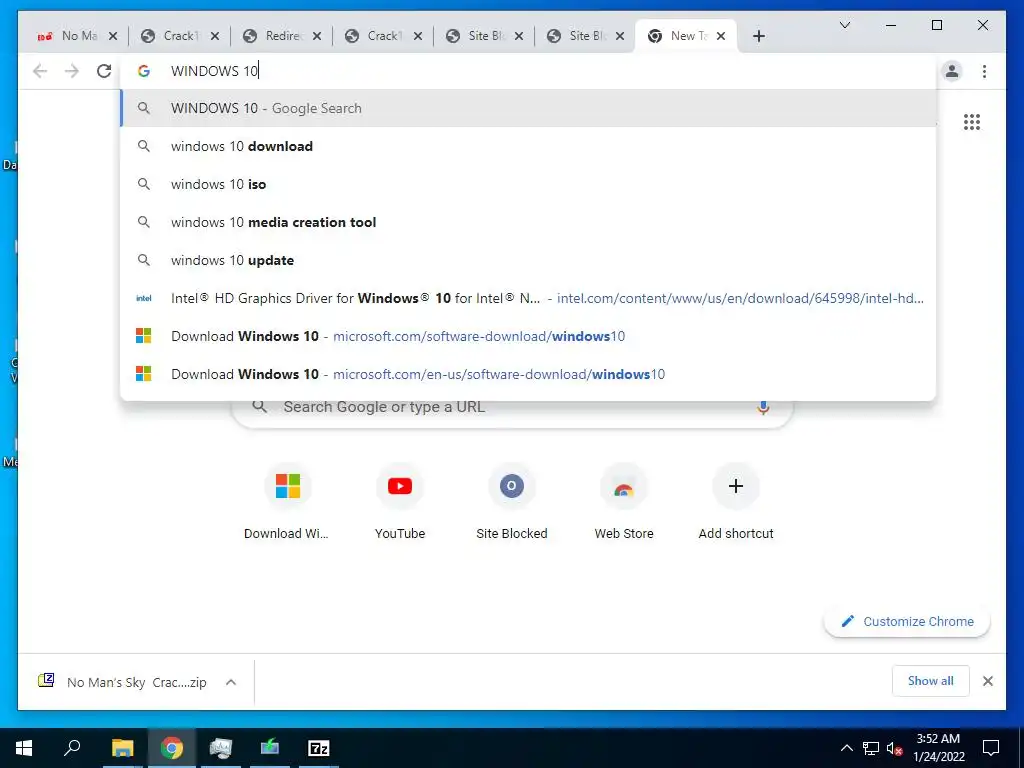The height and width of the screenshot is (768, 1024).
Task: Open a new tab with the plus button
Action: [758, 36]
